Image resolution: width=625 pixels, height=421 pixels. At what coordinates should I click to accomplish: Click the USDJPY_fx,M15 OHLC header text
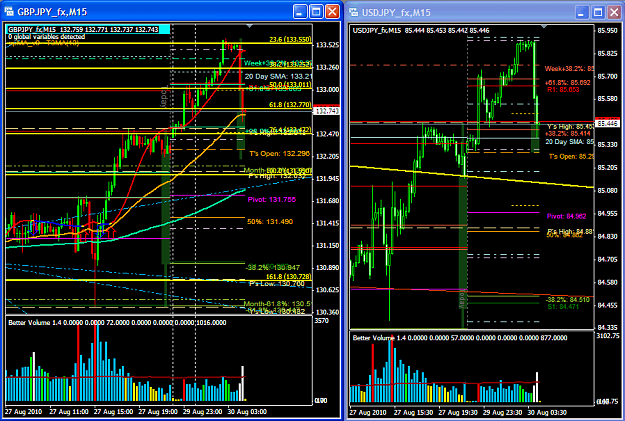[421, 30]
